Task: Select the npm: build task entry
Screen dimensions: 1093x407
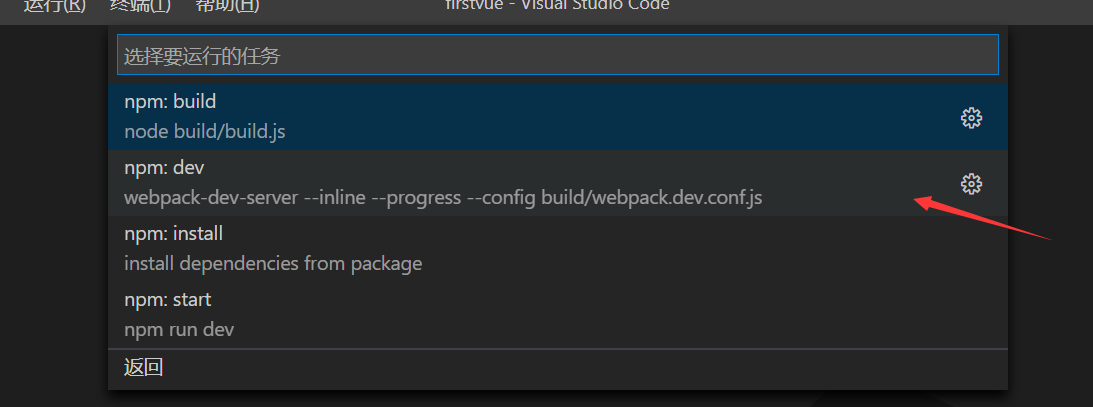Action: pos(558,117)
